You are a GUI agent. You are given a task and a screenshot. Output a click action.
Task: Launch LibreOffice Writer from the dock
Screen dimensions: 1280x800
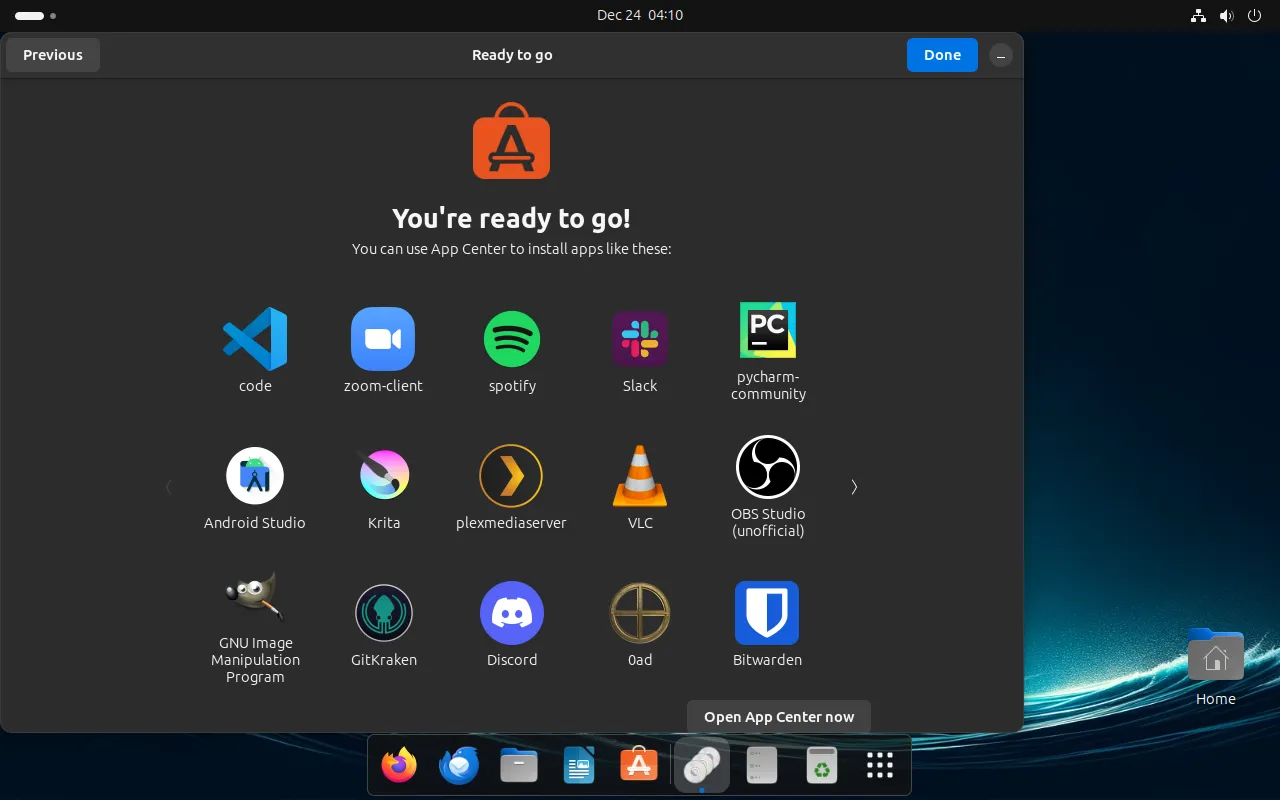(579, 766)
